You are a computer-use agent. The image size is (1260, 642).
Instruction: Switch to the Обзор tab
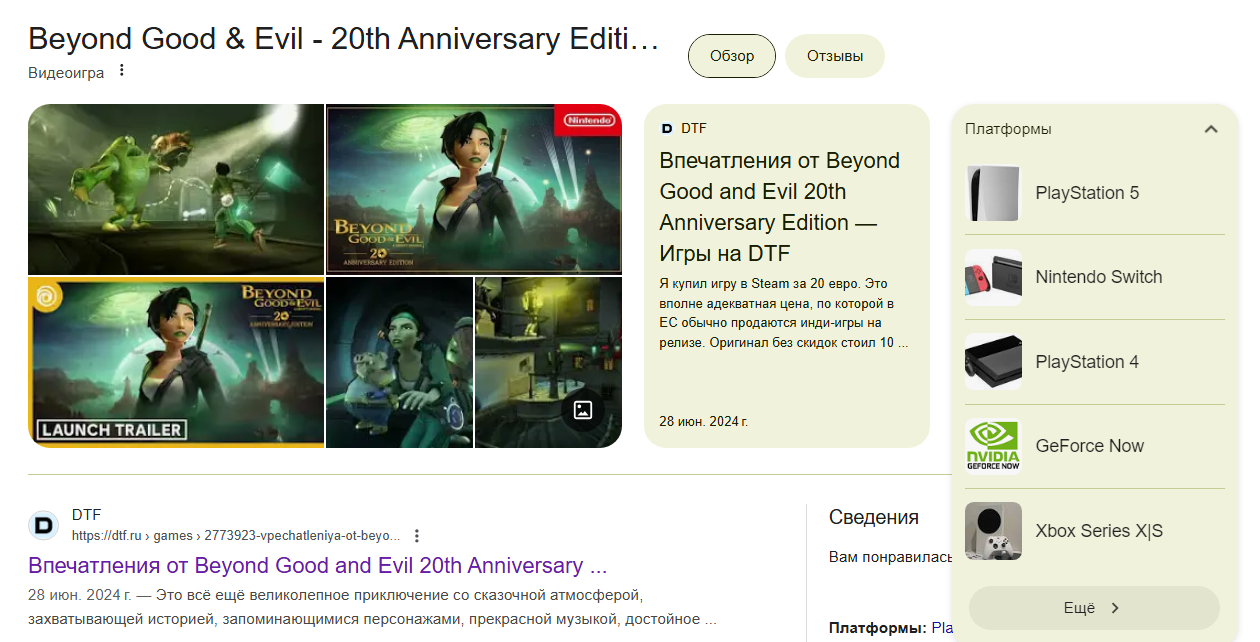[x=732, y=56]
